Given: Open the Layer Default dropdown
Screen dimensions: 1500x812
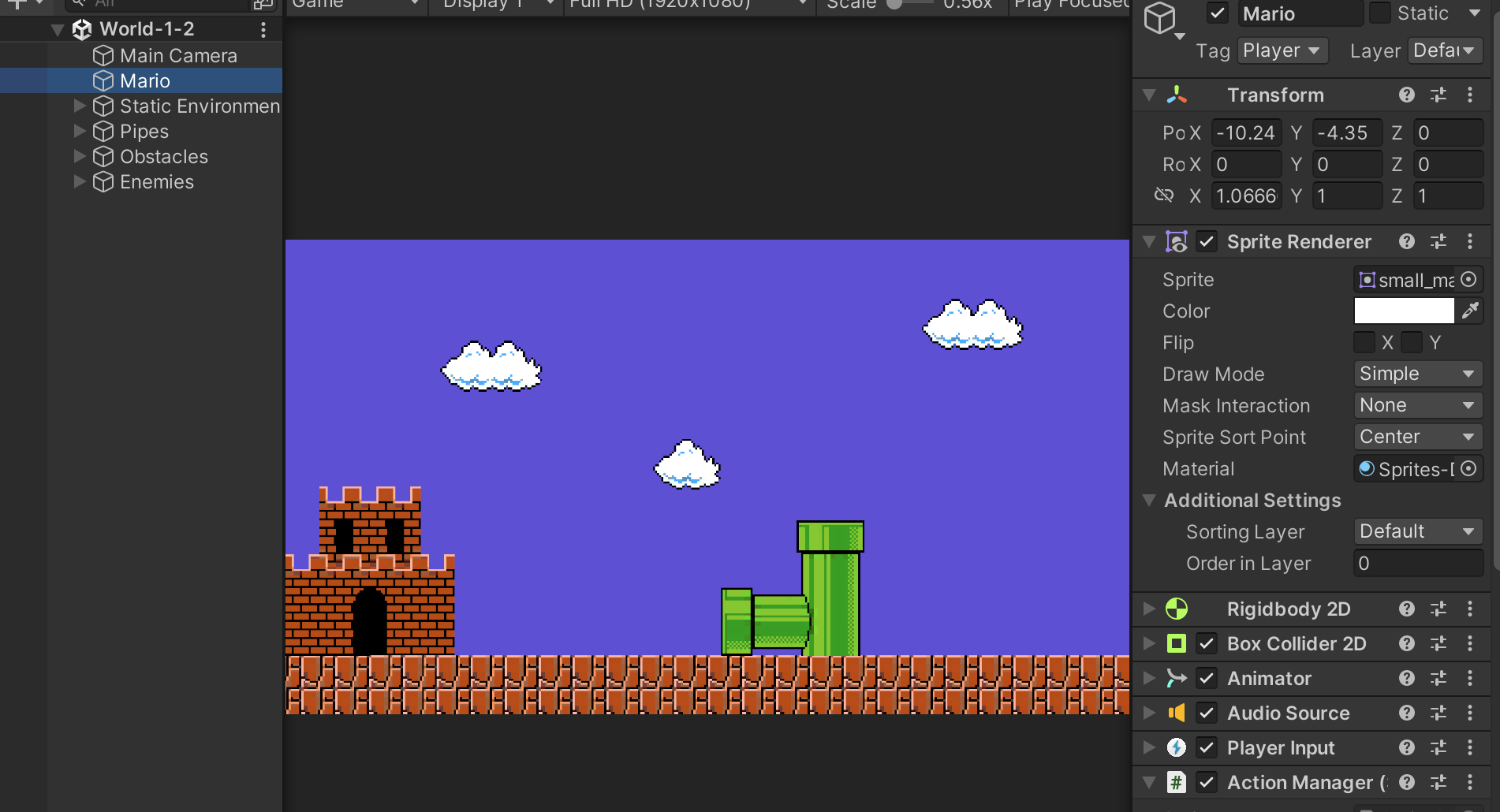Looking at the screenshot, I should (x=1445, y=50).
